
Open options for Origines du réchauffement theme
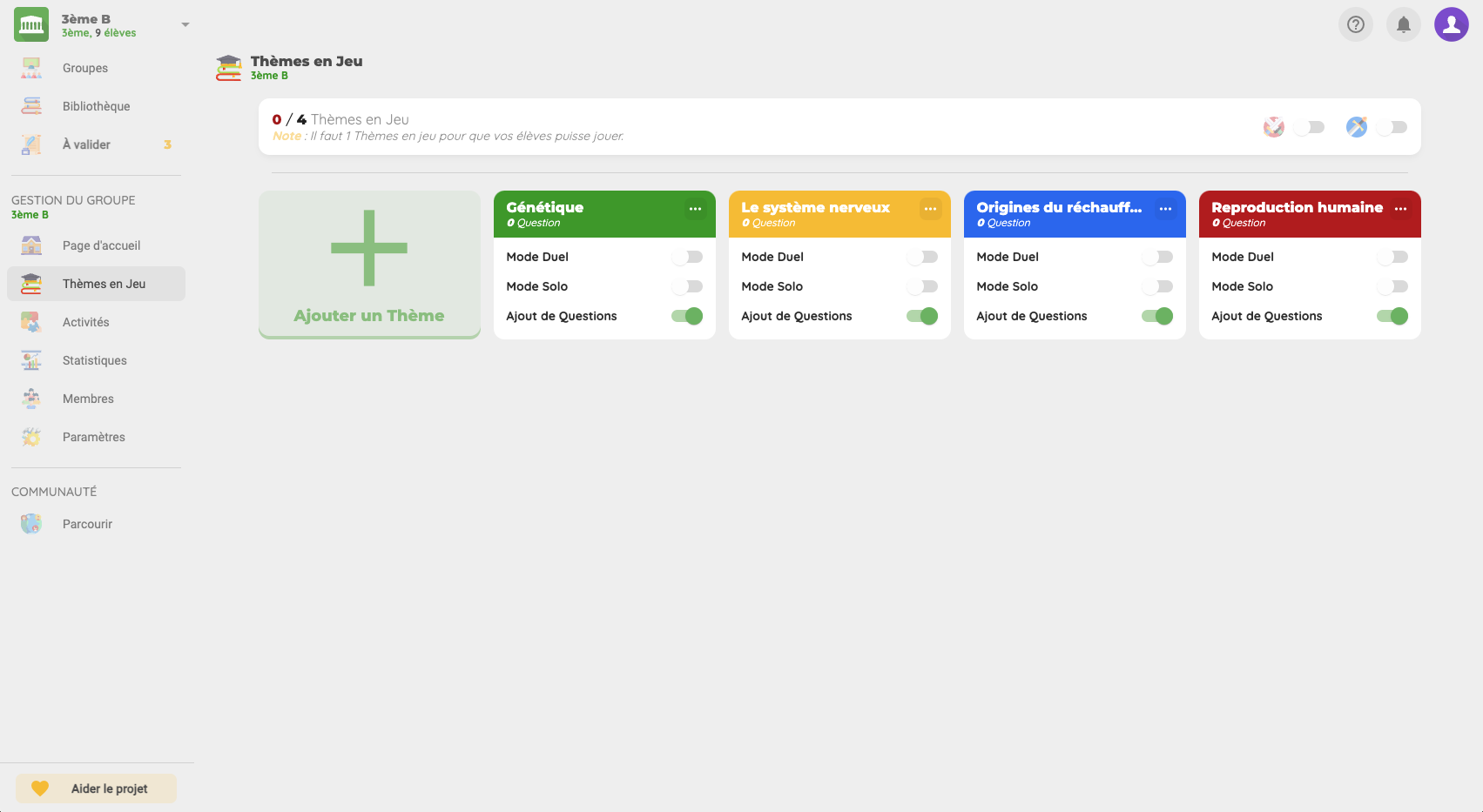(x=1165, y=209)
